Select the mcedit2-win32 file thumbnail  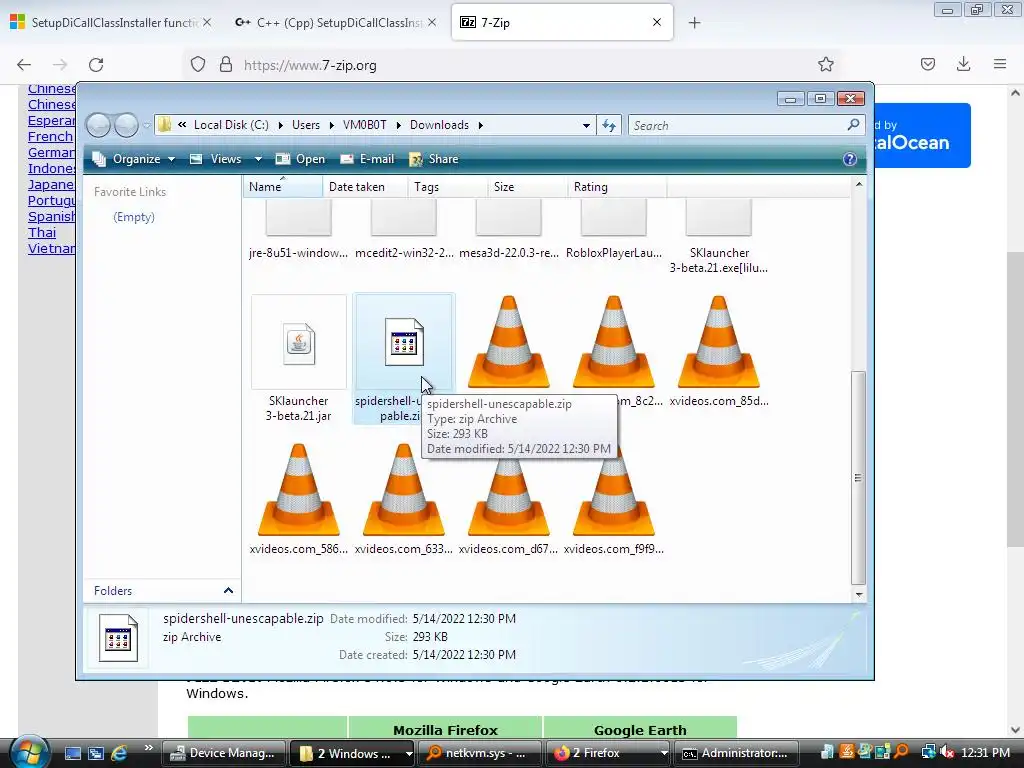[404, 217]
